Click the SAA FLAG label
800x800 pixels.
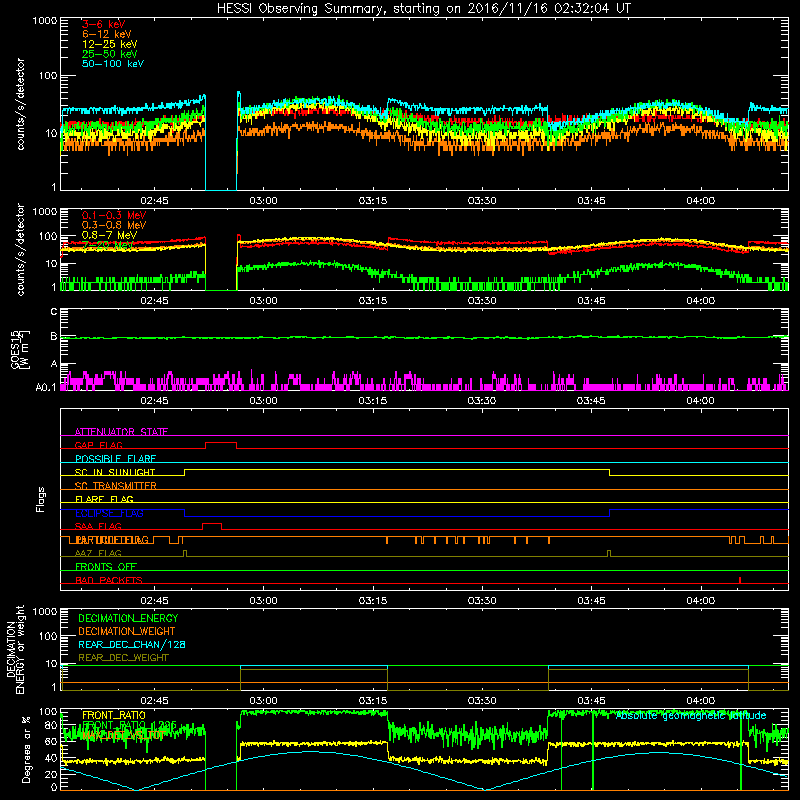(98, 526)
